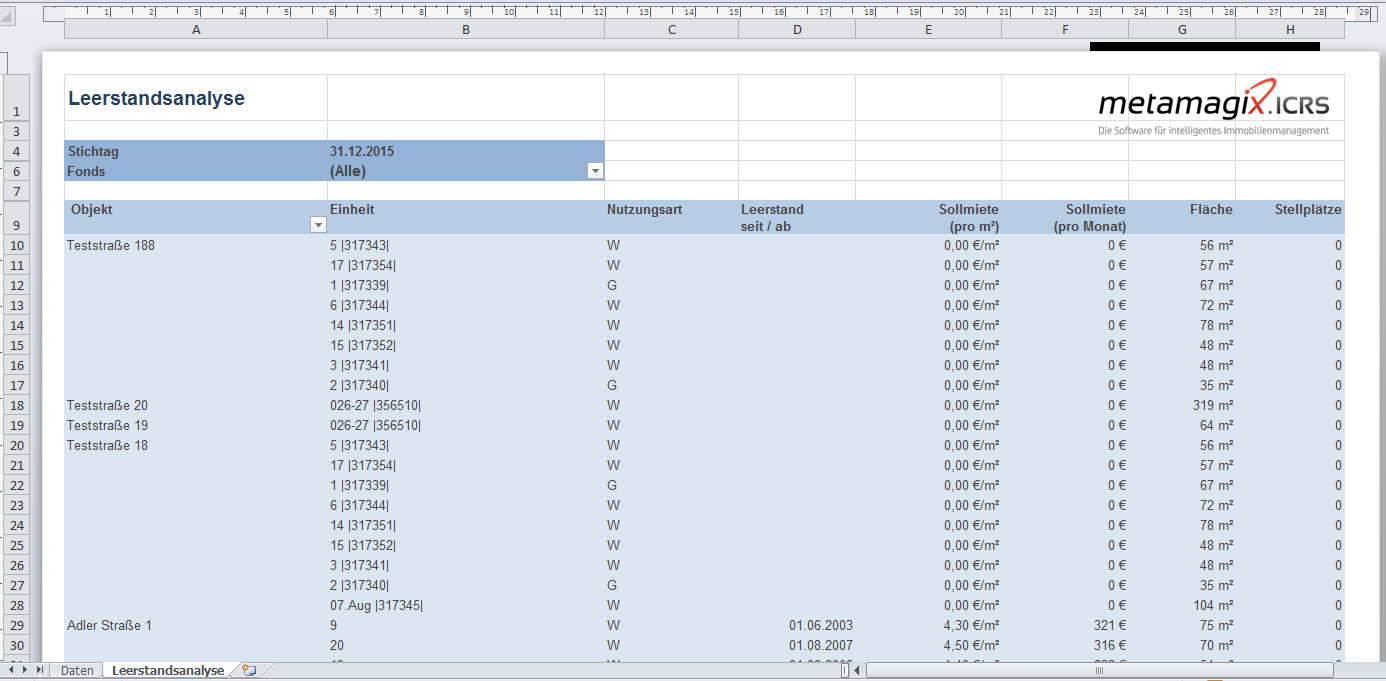Select the 01.06.2003 date cell

(x=797, y=625)
